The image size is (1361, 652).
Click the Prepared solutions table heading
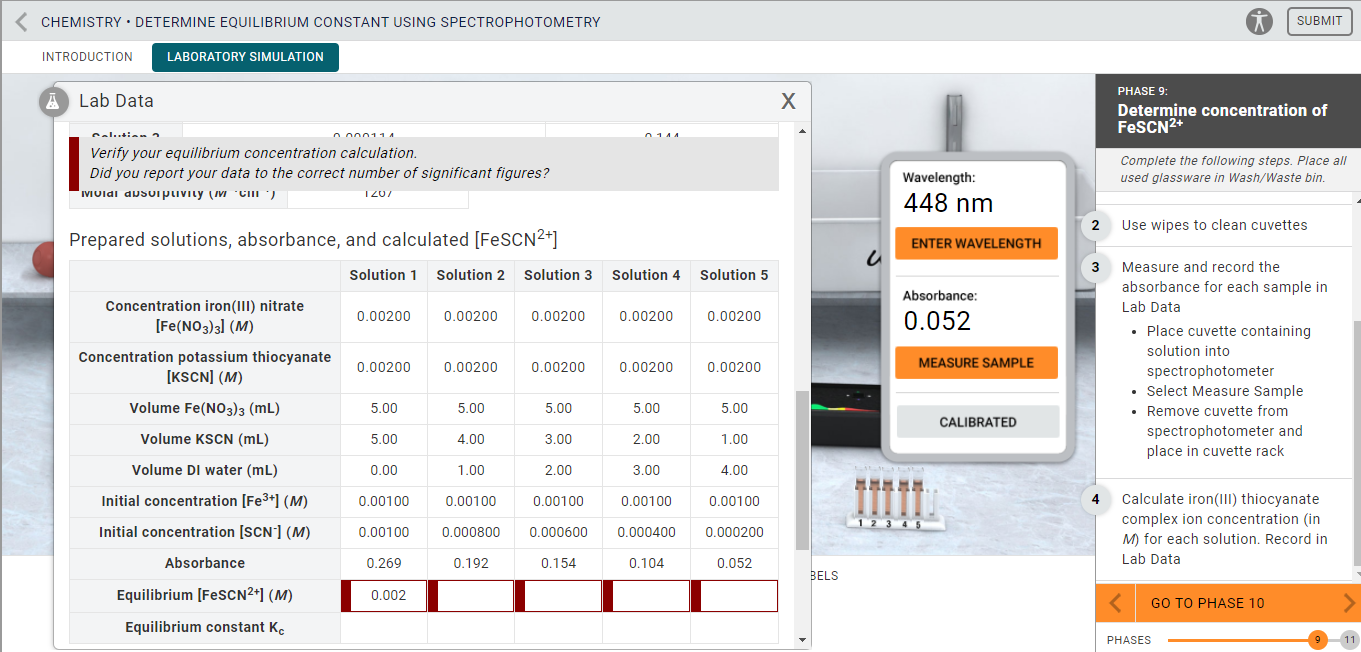point(313,239)
